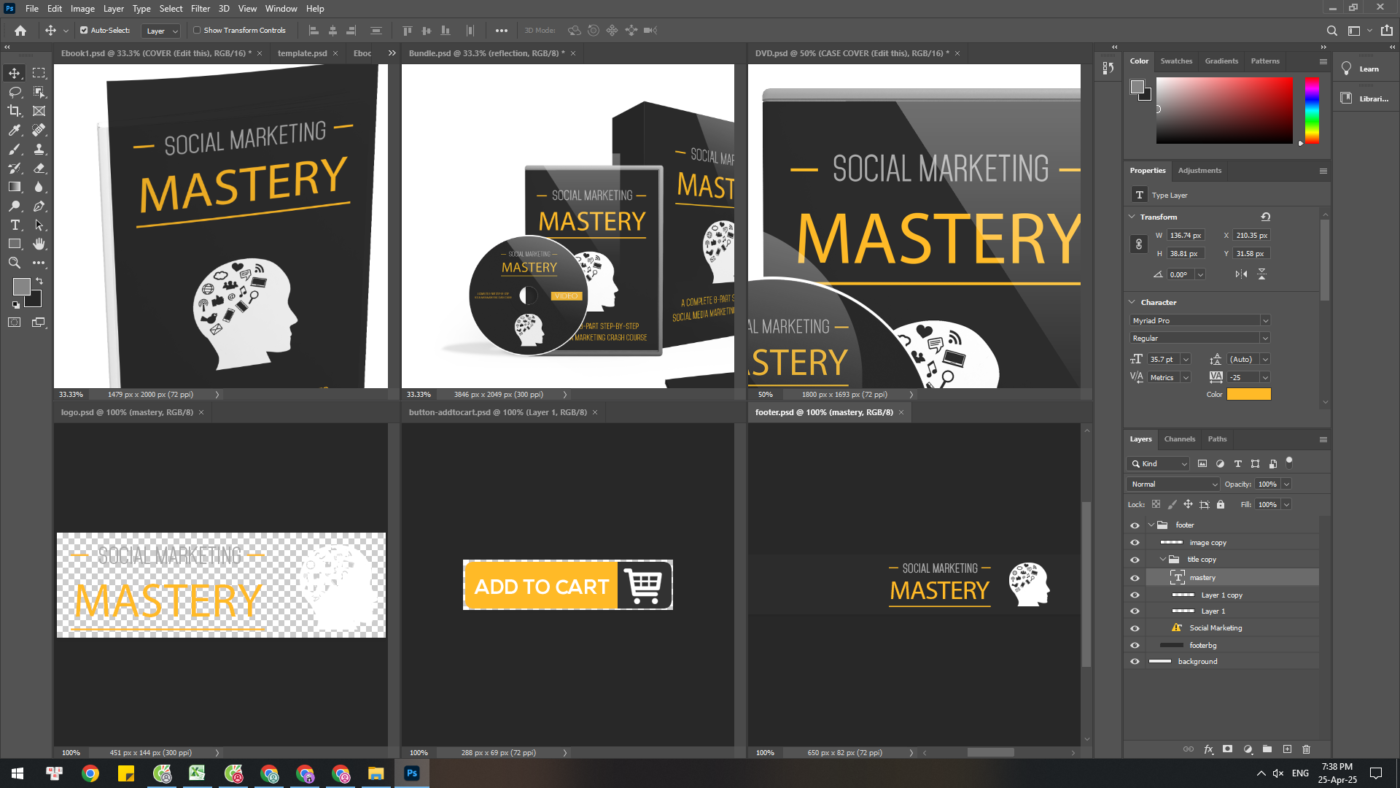
Task: Open the Myriad Pro font dropdown
Action: click(x=1199, y=320)
